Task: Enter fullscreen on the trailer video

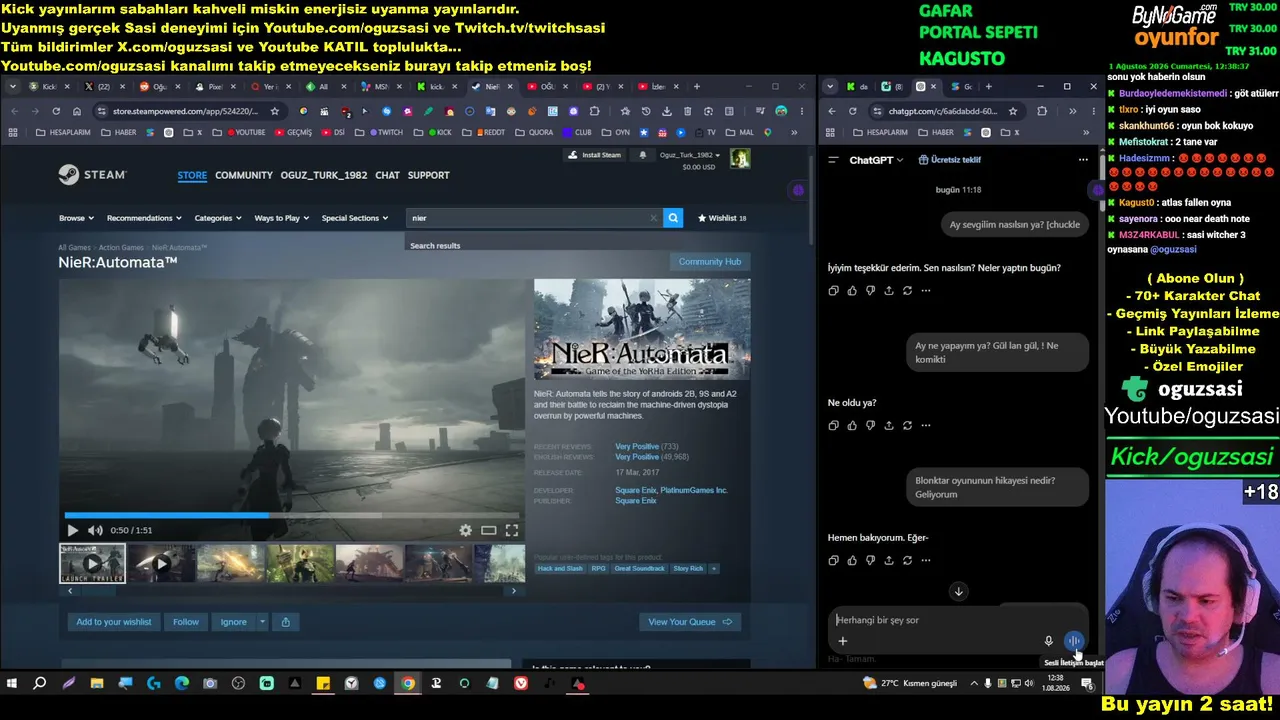Action: click(512, 530)
